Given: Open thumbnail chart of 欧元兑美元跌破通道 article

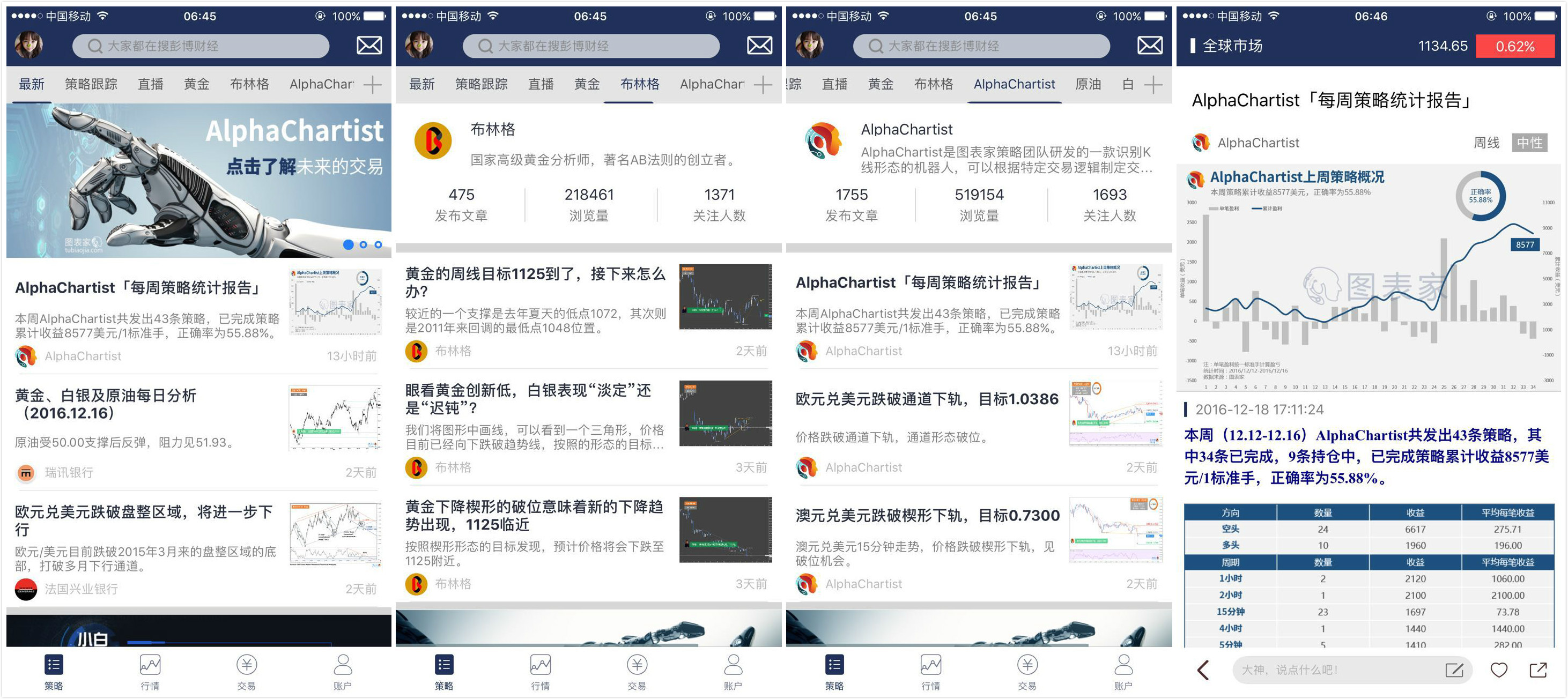Looking at the screenshot, I should coord(1116,413).
